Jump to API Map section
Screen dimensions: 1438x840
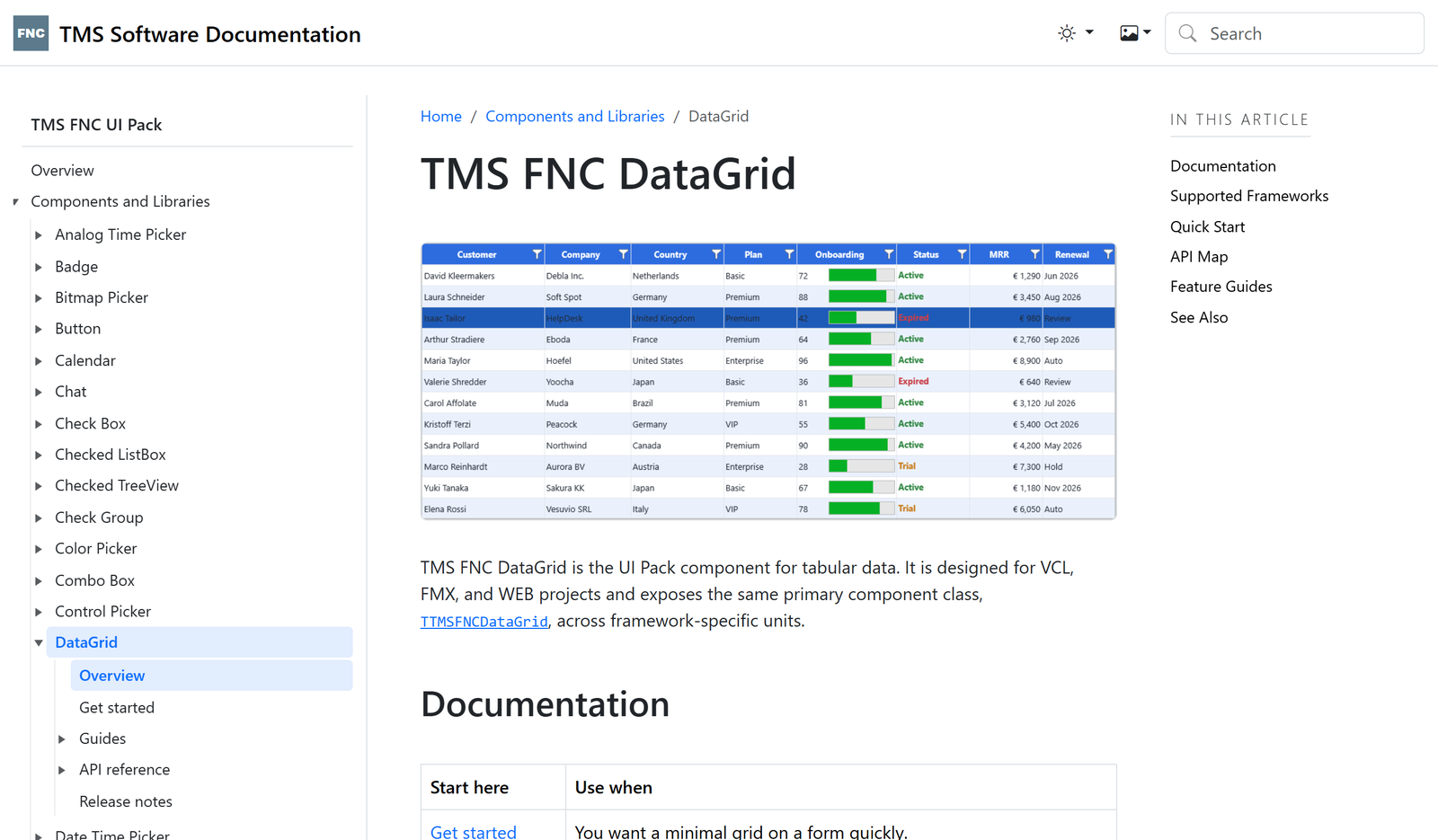pos(1199,257)
